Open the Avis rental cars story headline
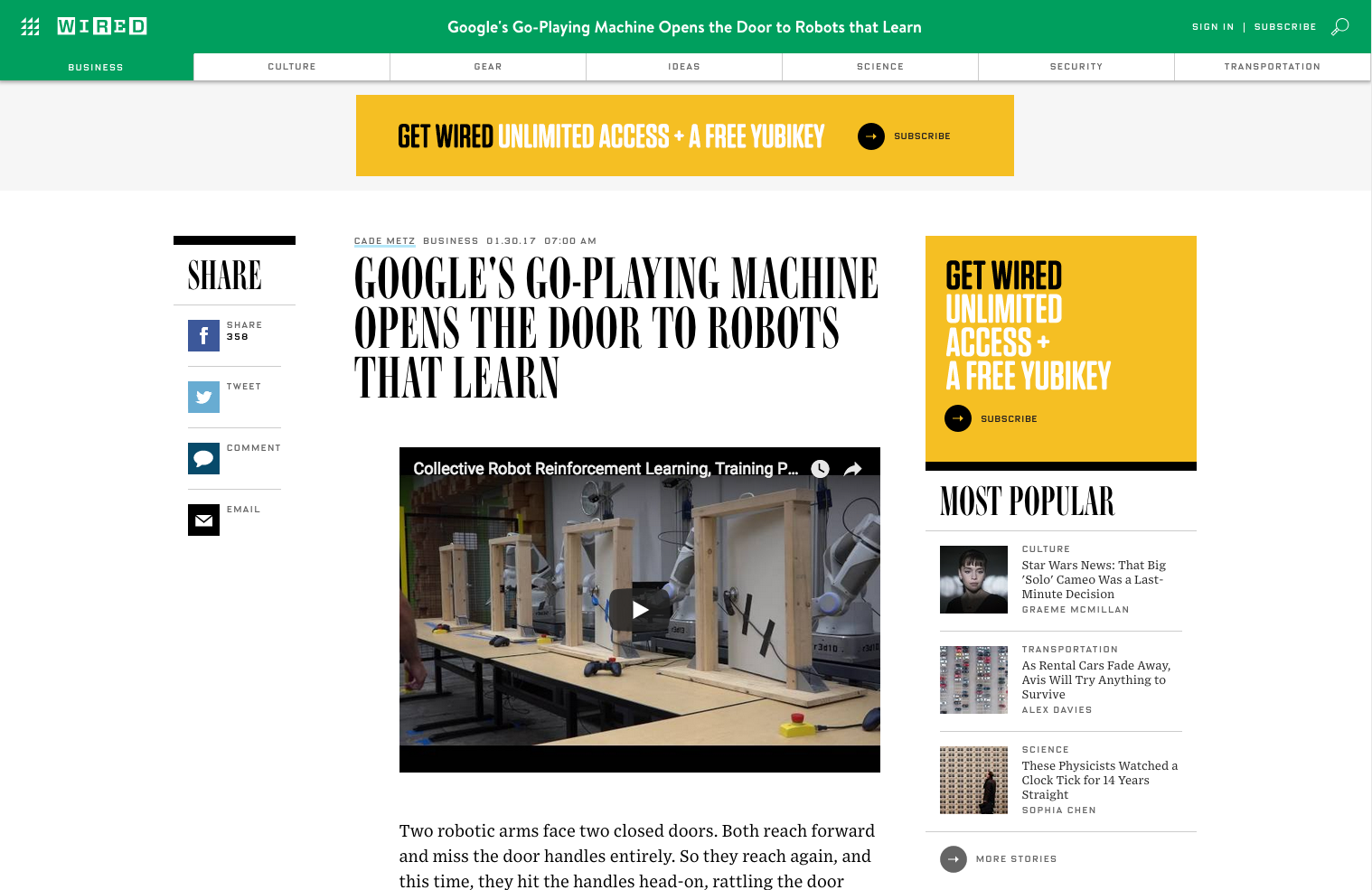 [1095, 679]
